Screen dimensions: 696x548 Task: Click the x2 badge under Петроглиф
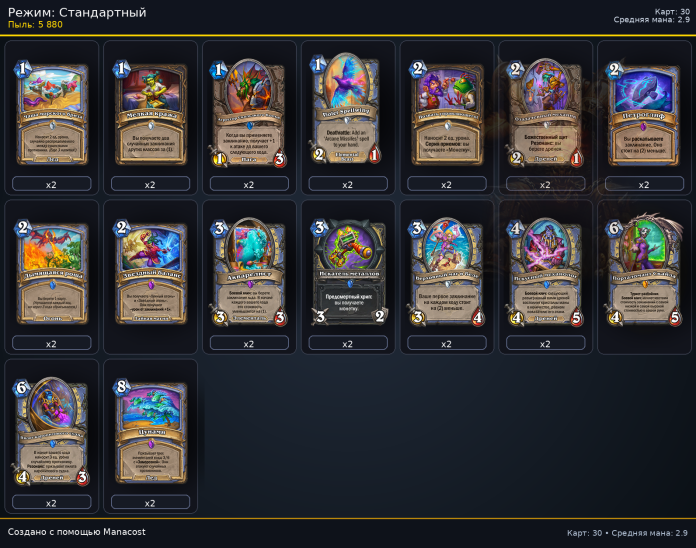click(645, 184)
